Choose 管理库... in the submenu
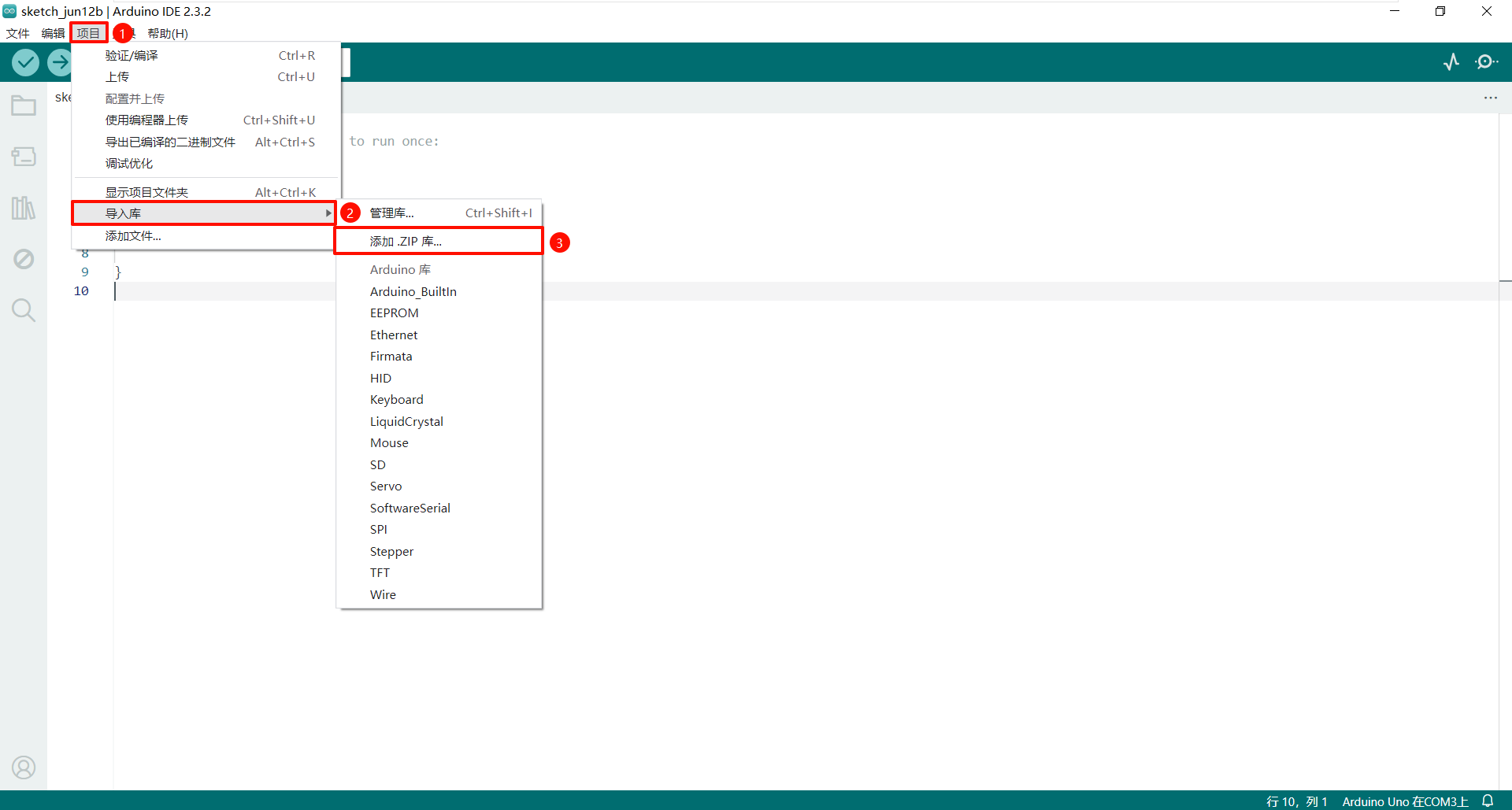The image size is (1512, 810). pos(439,213)
